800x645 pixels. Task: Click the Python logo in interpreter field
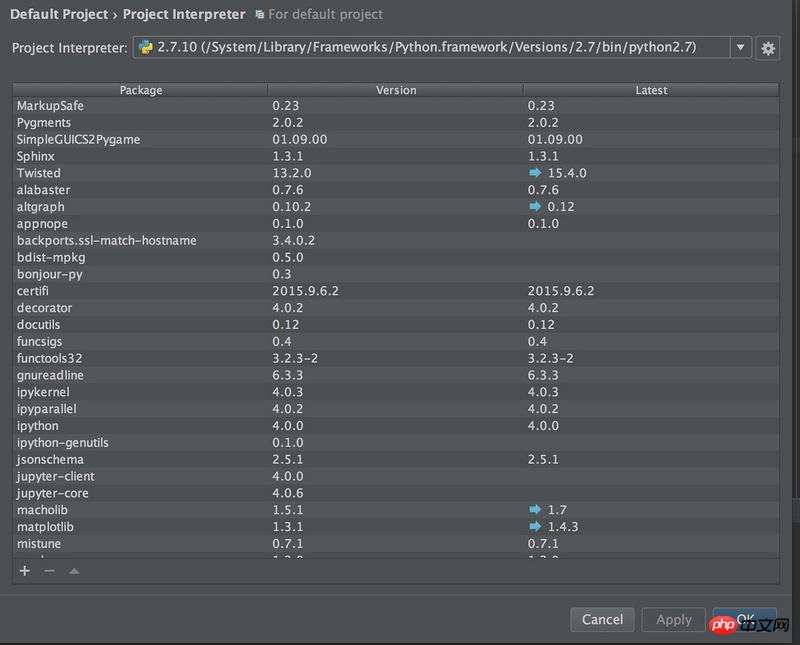point(146,47)
